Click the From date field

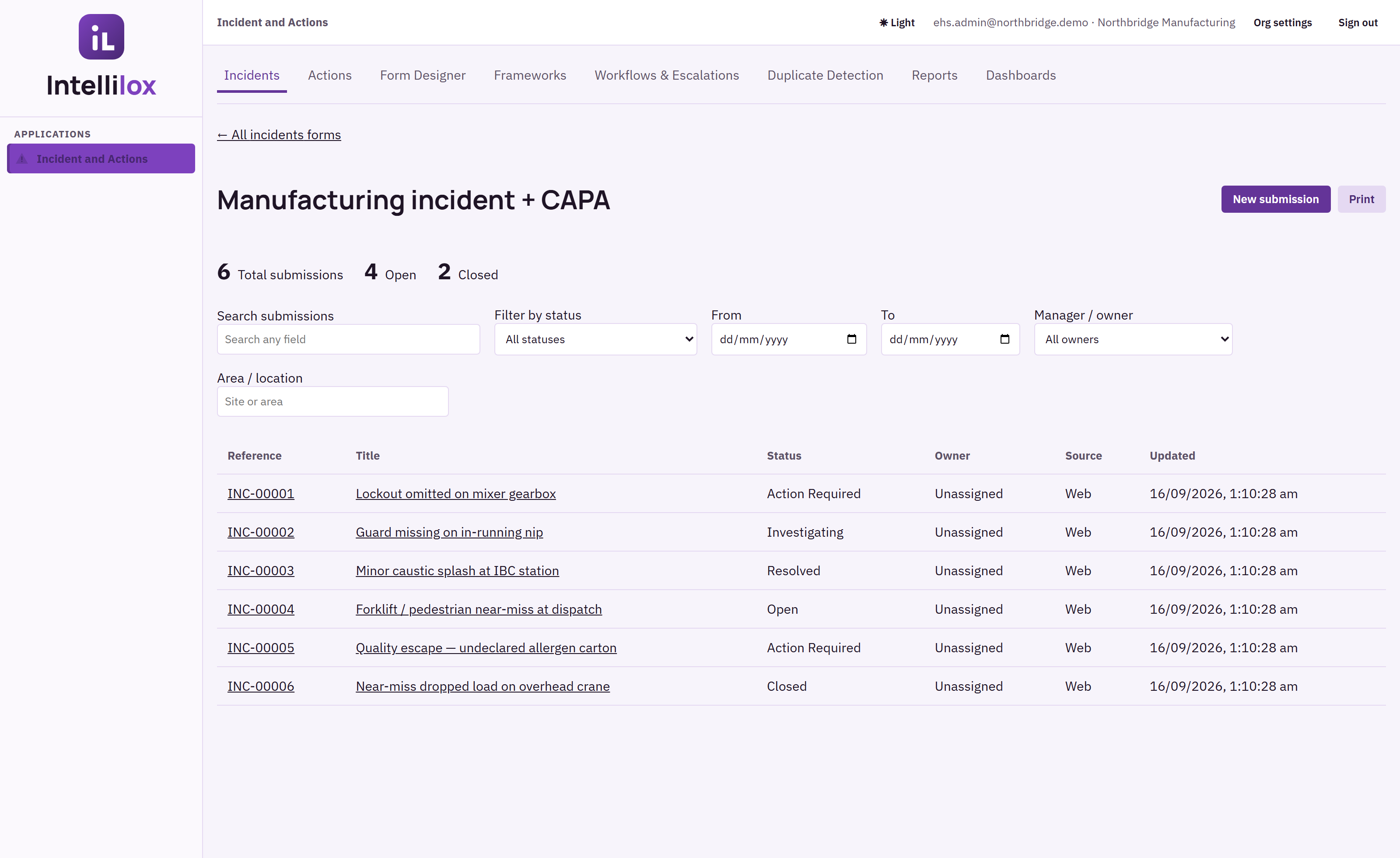coord(789,339)
